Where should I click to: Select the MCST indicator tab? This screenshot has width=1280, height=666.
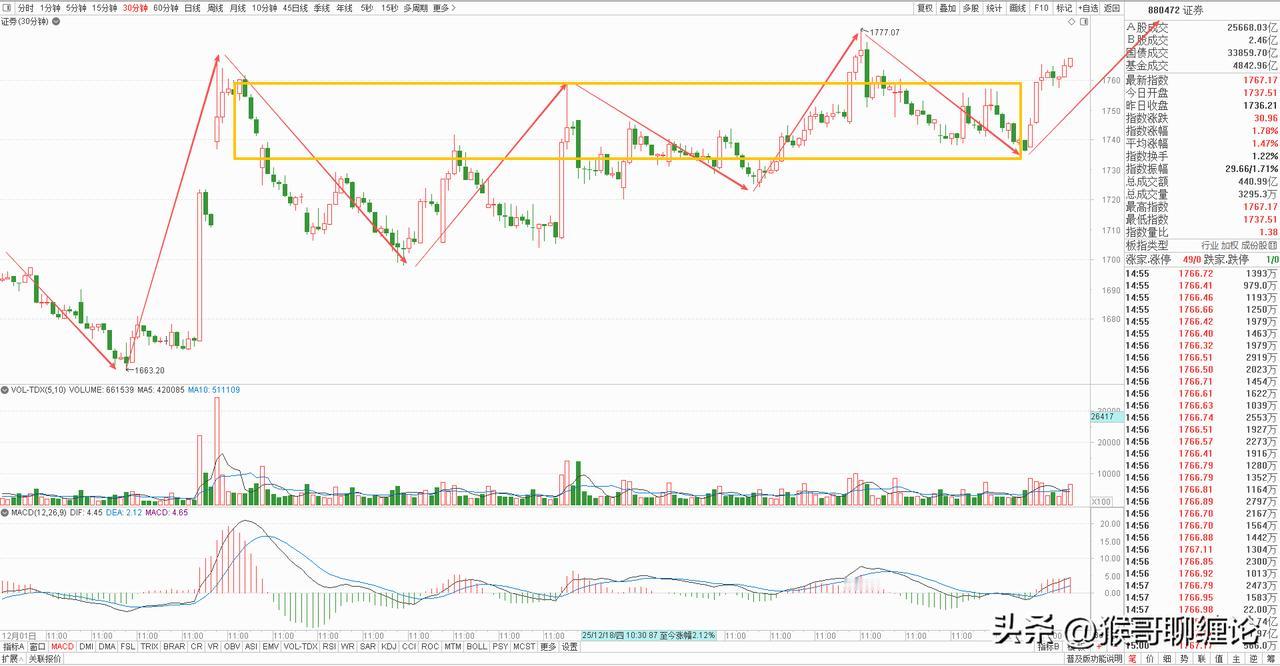[524, 647]
